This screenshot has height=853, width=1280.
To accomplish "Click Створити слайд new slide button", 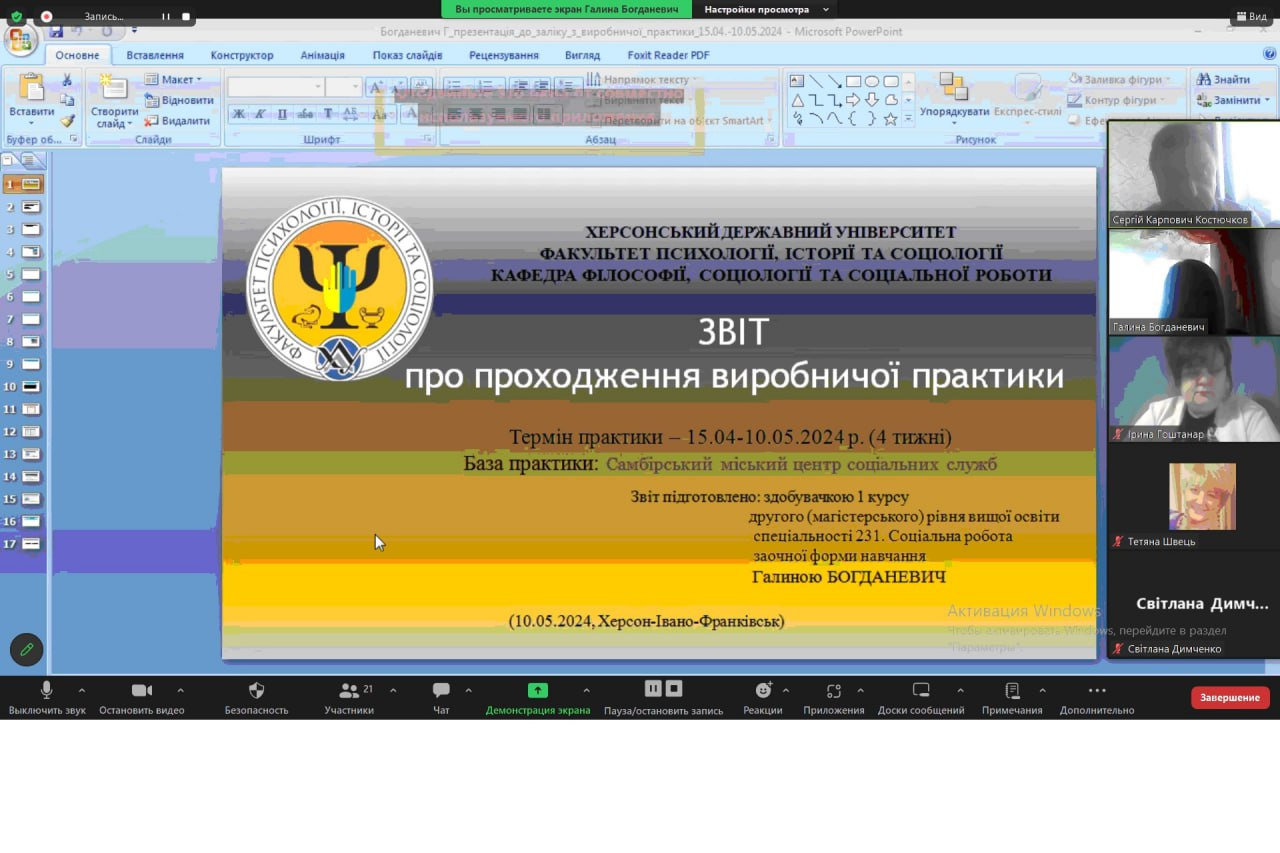I will click(114, 102).
